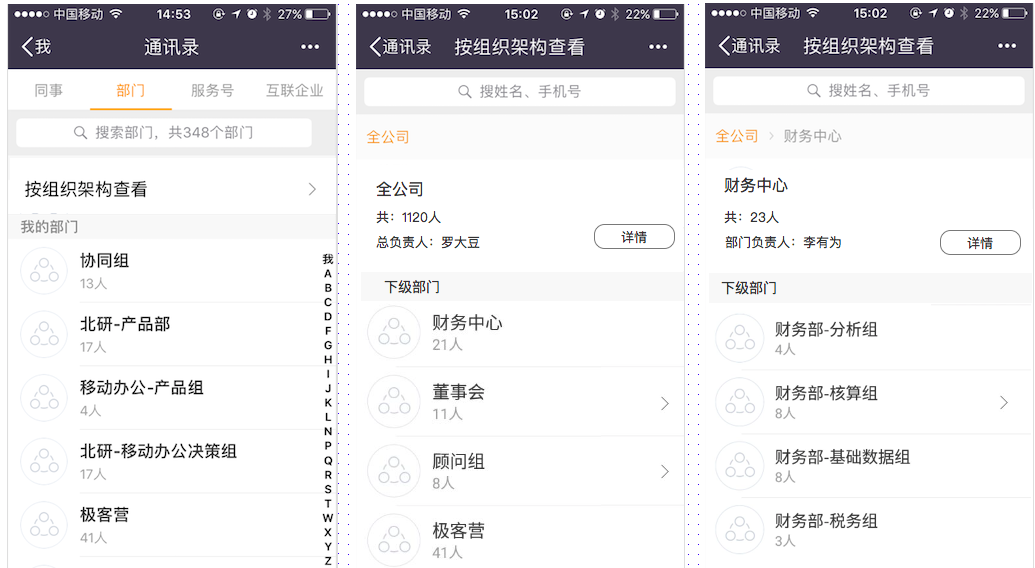Open the more menu in 通讯录 header
The height and width of the screenshot is (568, 1035).
310,47
